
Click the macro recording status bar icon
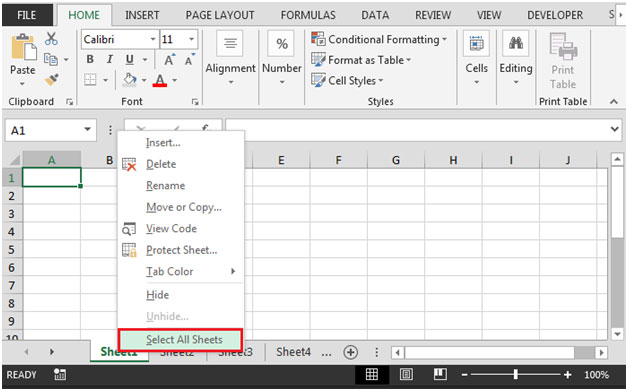coord(60,375)
